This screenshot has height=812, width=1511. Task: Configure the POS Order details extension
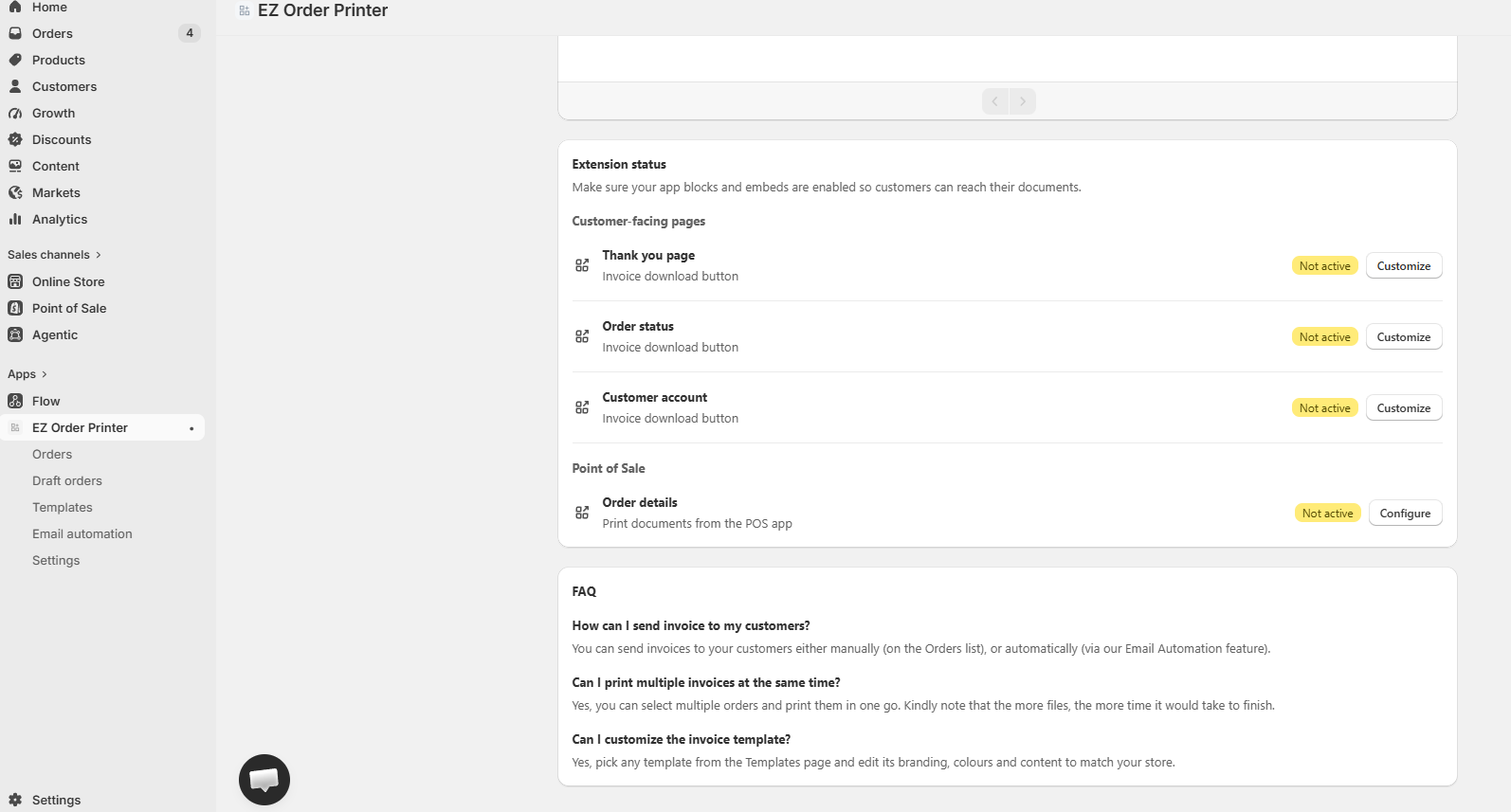coord(1406,513)
